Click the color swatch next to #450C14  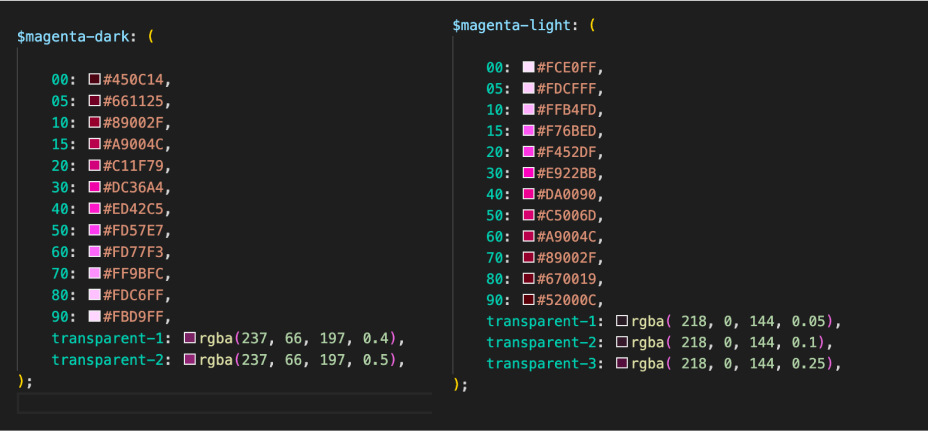point(95,79)
